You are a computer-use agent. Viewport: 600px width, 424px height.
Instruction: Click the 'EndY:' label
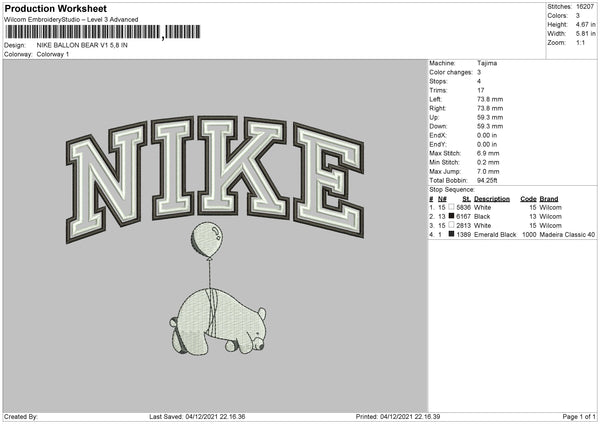click(x=438, y=144)
